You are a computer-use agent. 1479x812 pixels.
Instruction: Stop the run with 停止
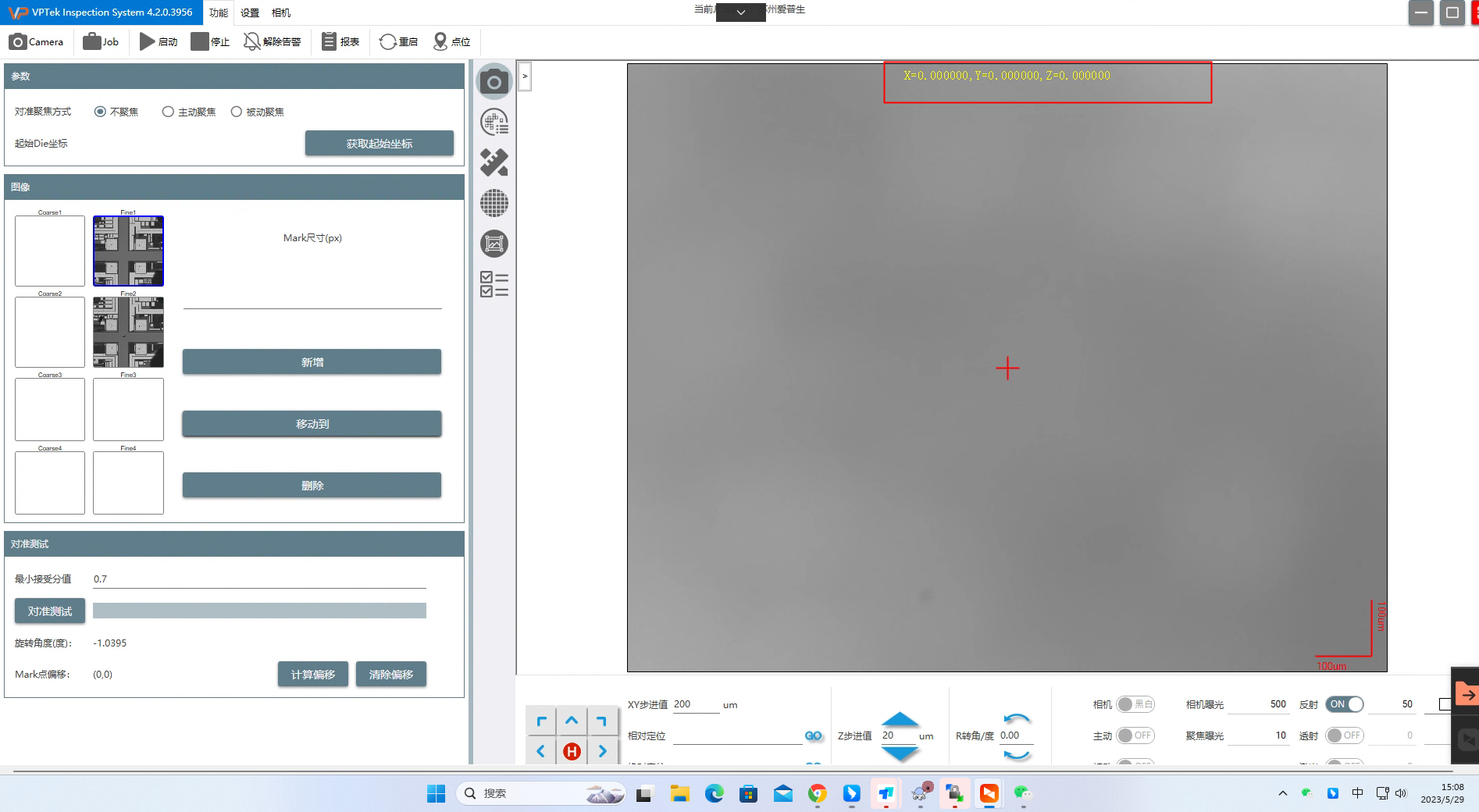click(x=210, y=41)
